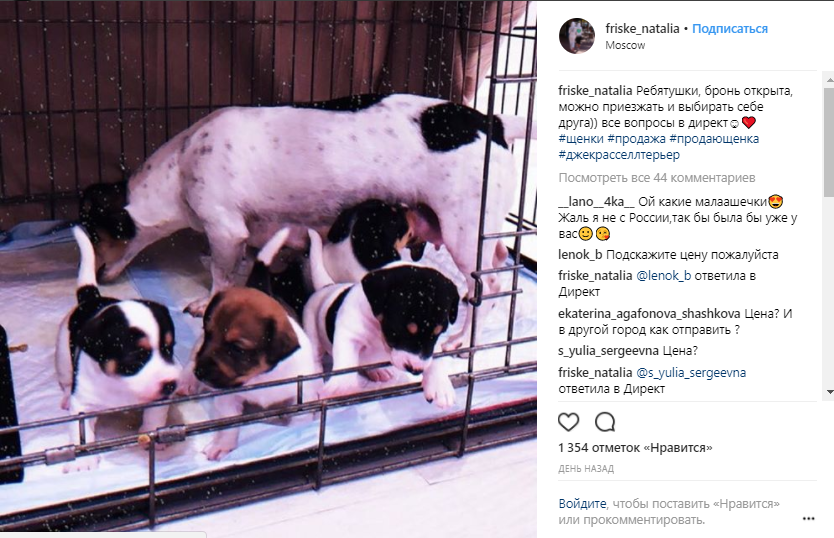Open the Moscow location link
The height and width of the screenshot is (538, 834).
coord(625,46)
